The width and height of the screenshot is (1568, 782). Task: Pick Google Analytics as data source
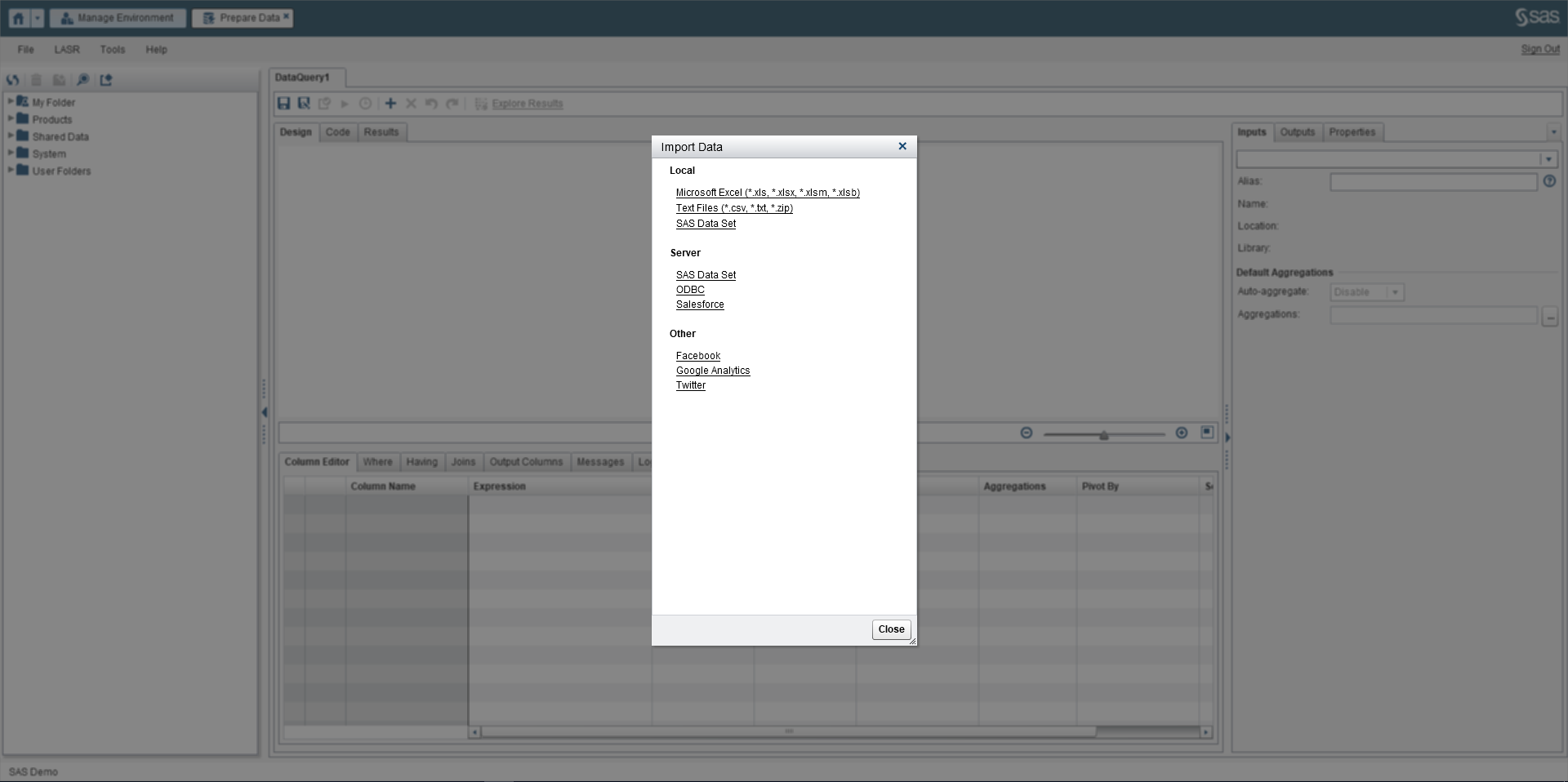[x=712, y=371]
